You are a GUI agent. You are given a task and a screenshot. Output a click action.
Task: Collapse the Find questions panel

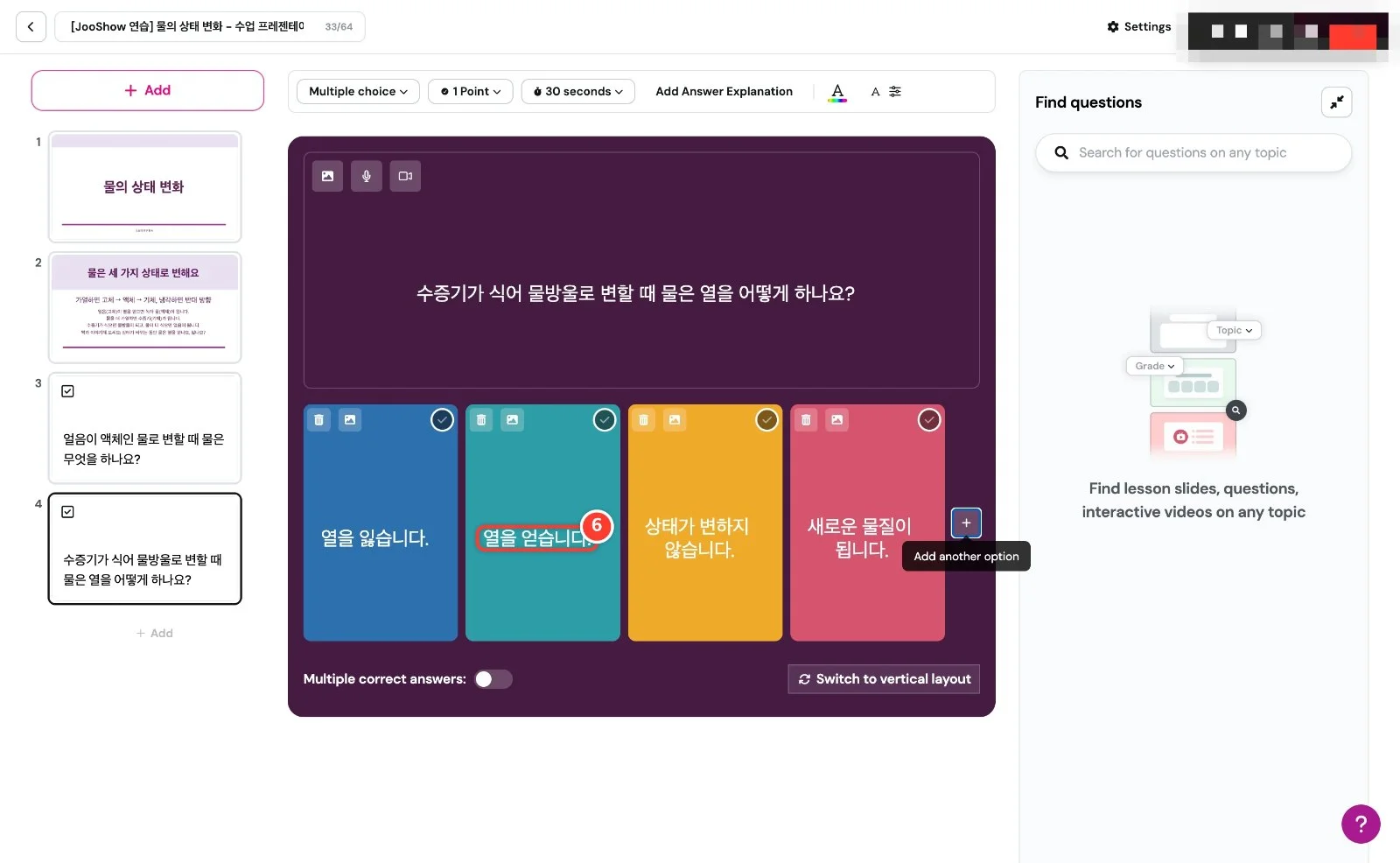(1336, 102)
